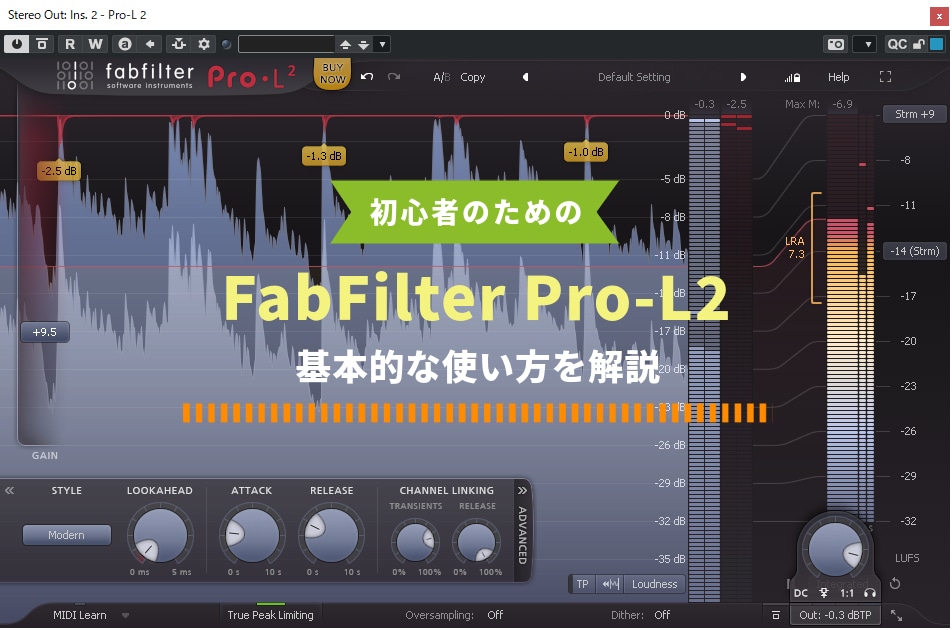
Task: Open MIDI Learn
Action: coord(80,615)
